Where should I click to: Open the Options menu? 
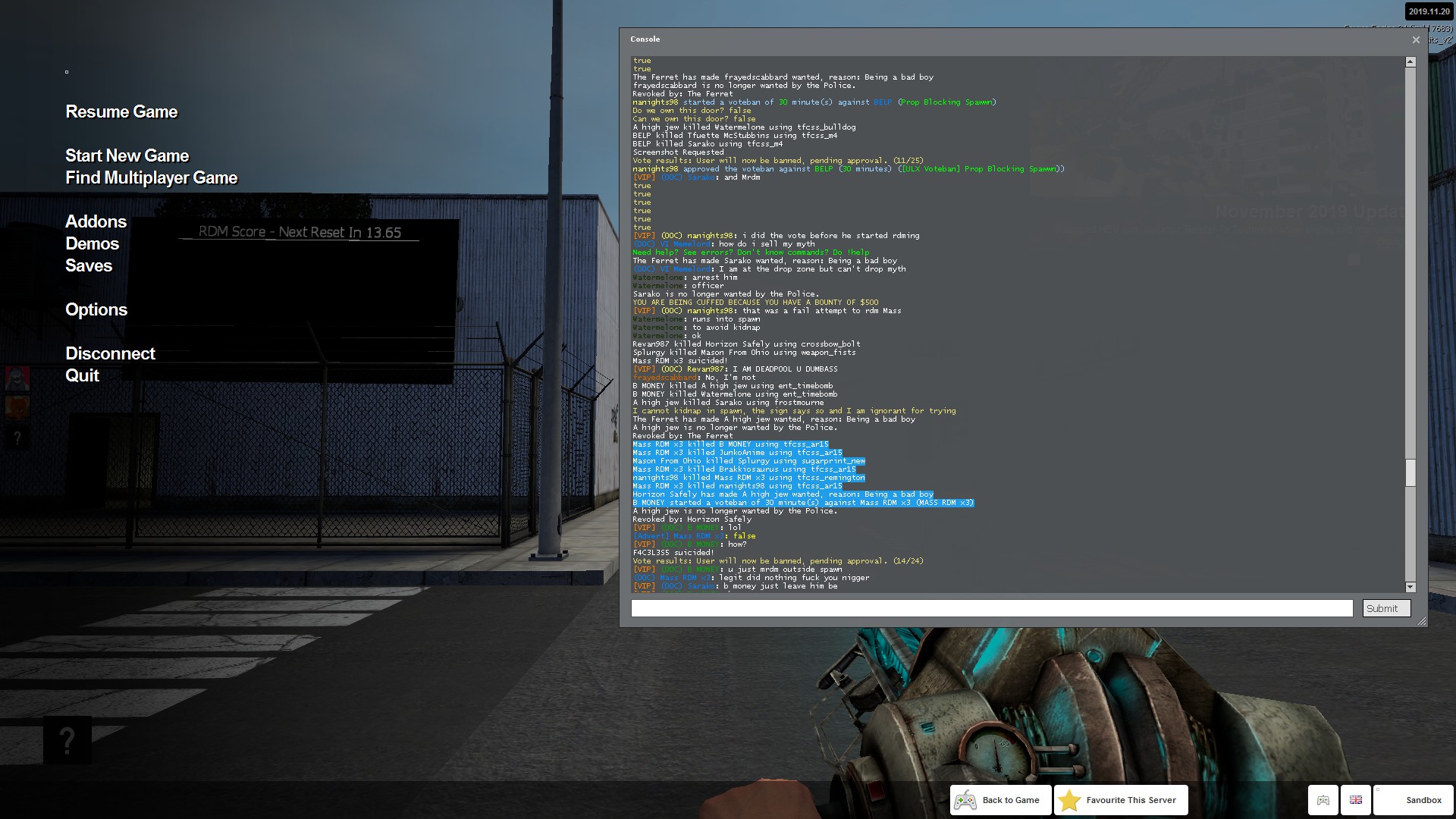[x=96, y=310]
